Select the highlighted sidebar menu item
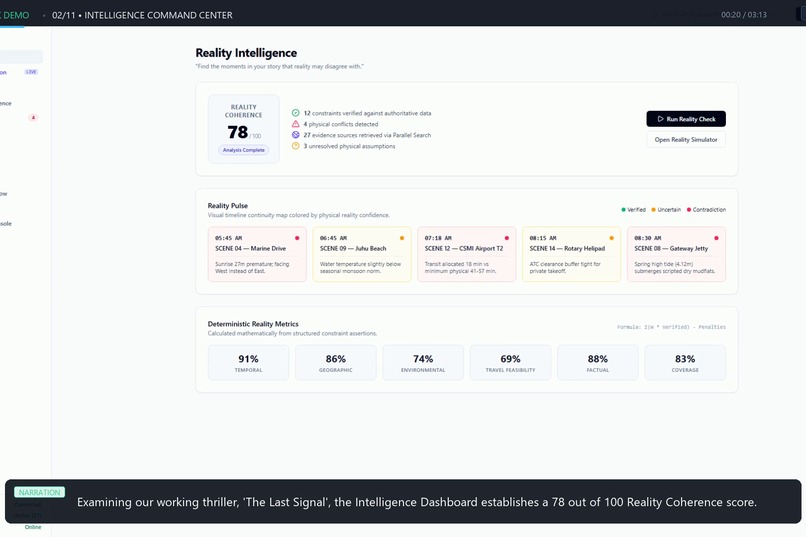This screenshot has height=537, width=806. [21, 57]
